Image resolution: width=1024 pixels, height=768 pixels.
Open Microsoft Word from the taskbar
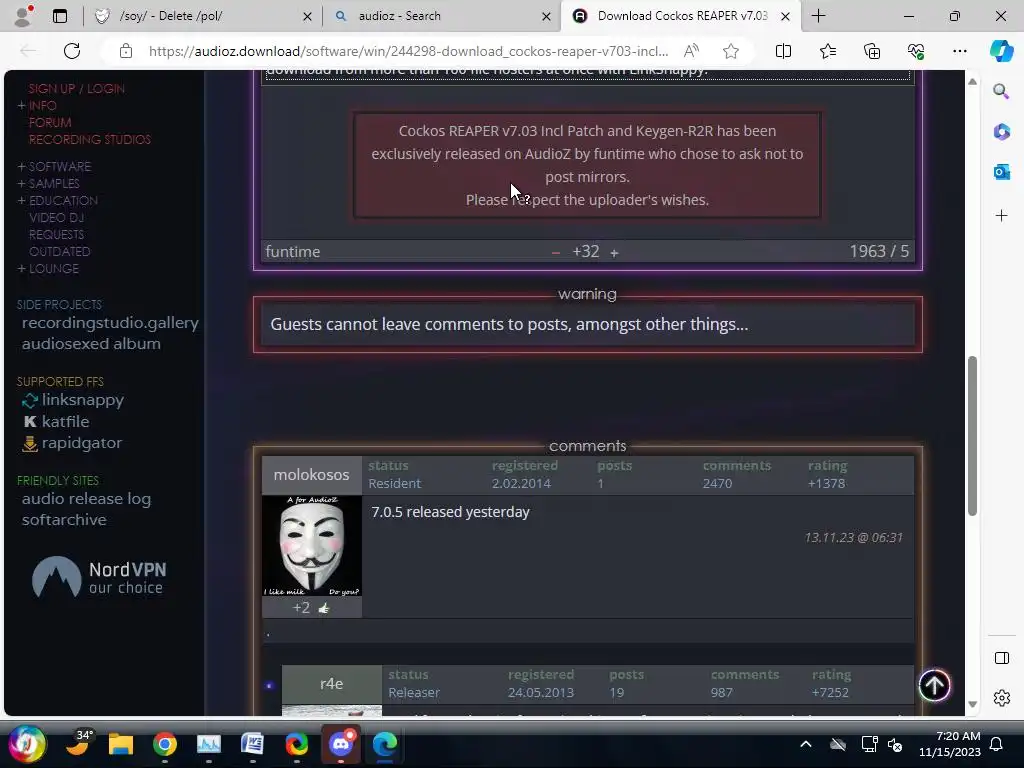[x=252, y=744]
